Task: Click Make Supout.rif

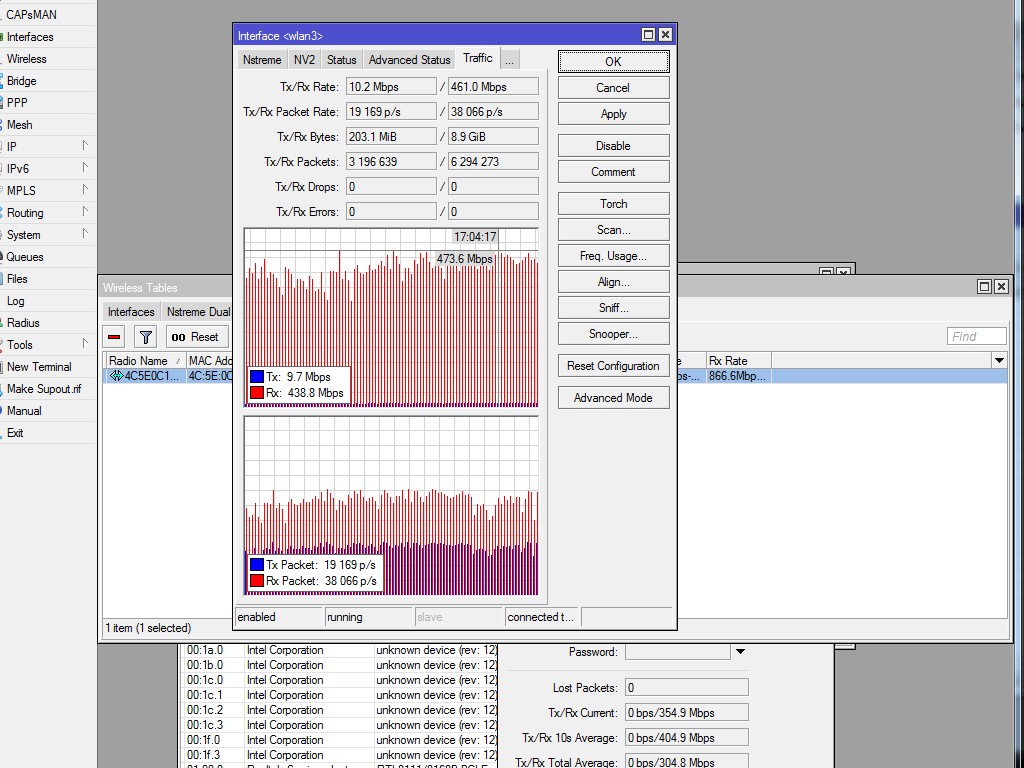Action: click(x=44, y=389)
